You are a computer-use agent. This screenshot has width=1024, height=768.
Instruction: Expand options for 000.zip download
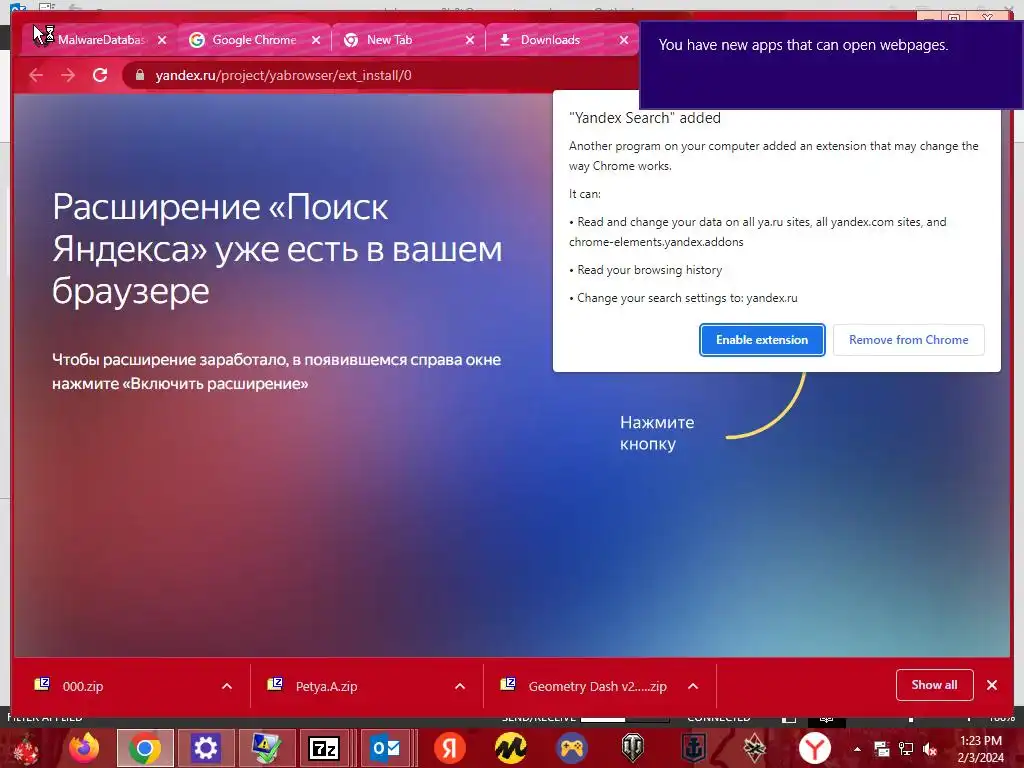tap(227, 686)
